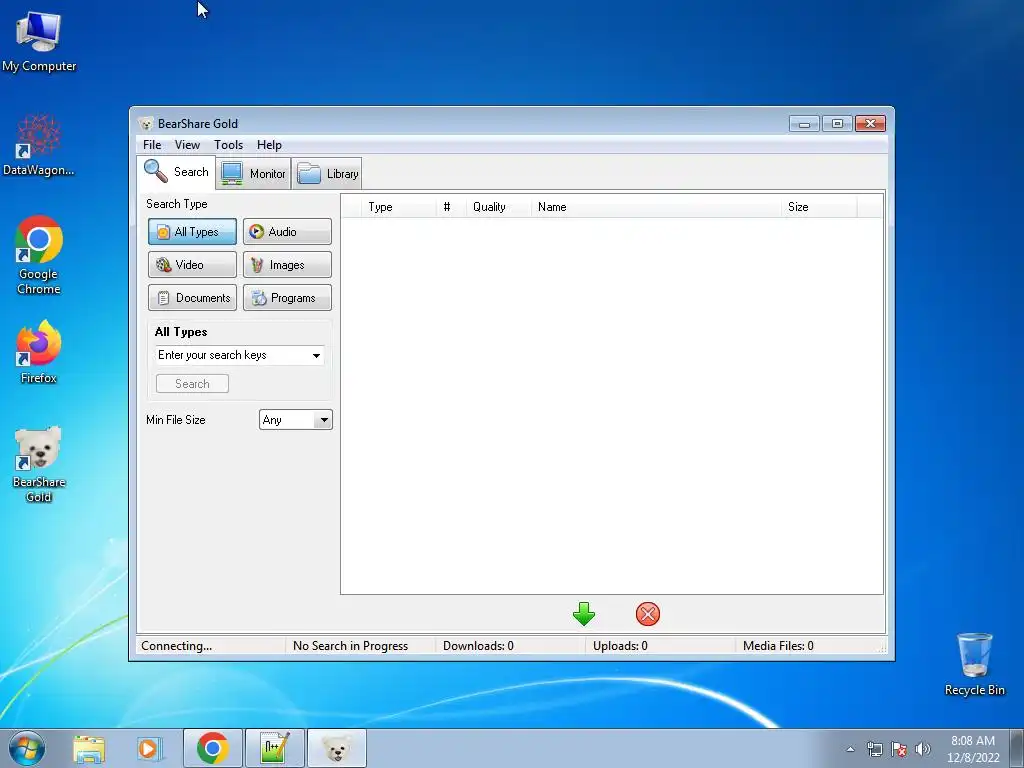The image size is (1024, 768).
Task: Click the No Search in Progress status
Action: point(350,646)
